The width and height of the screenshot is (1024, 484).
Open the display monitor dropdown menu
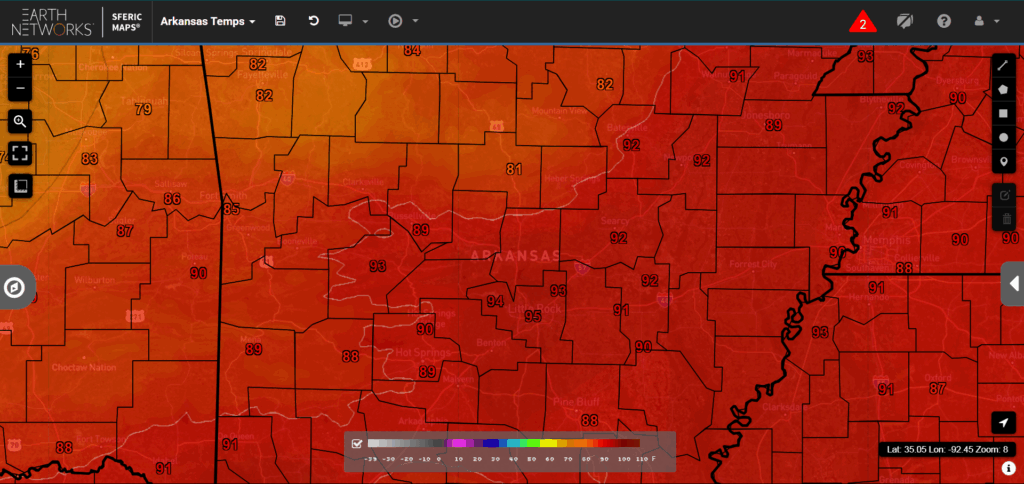(x=355, y=21)
